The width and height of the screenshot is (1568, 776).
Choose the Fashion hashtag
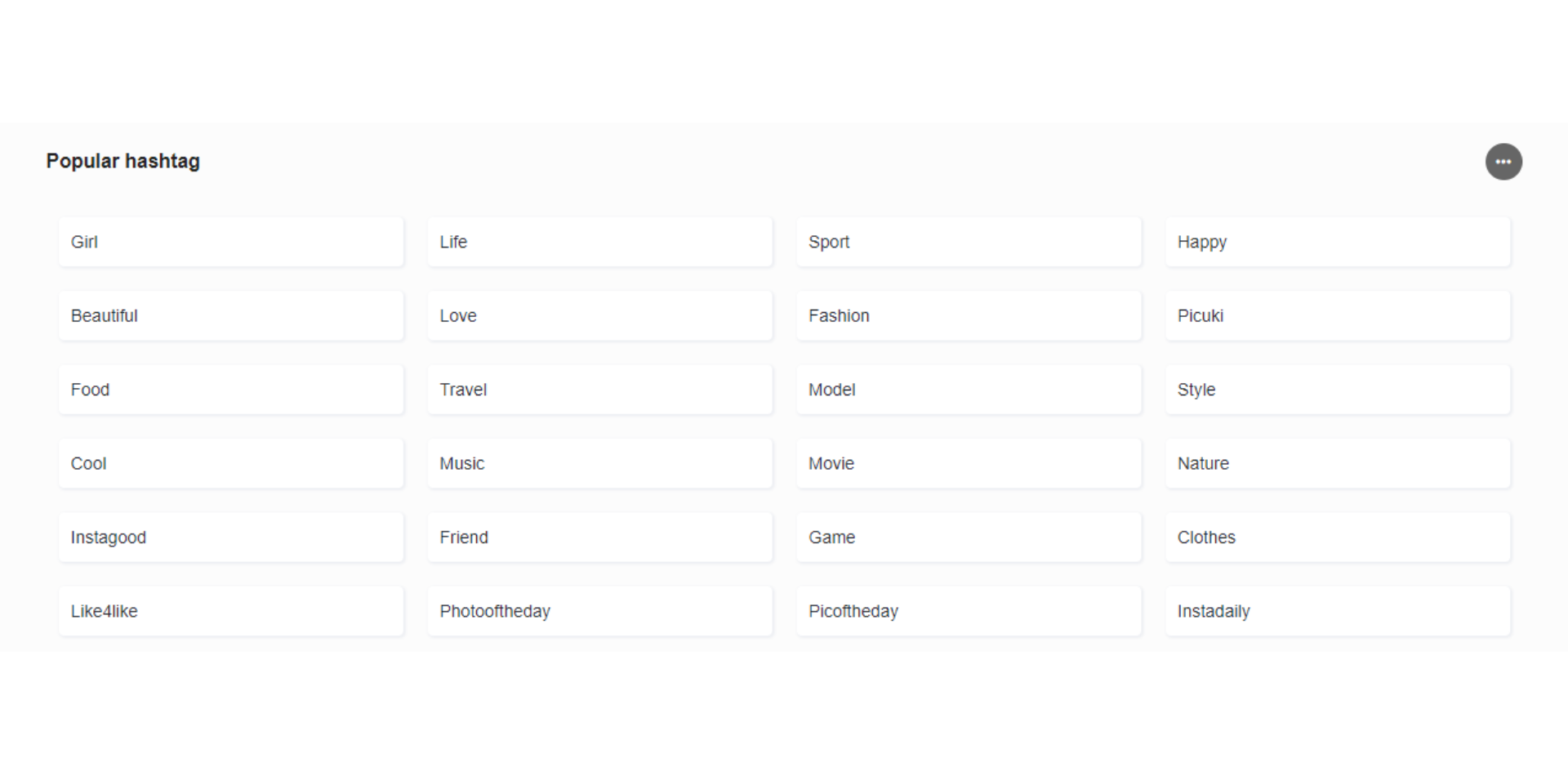click(x=969, y=315)
